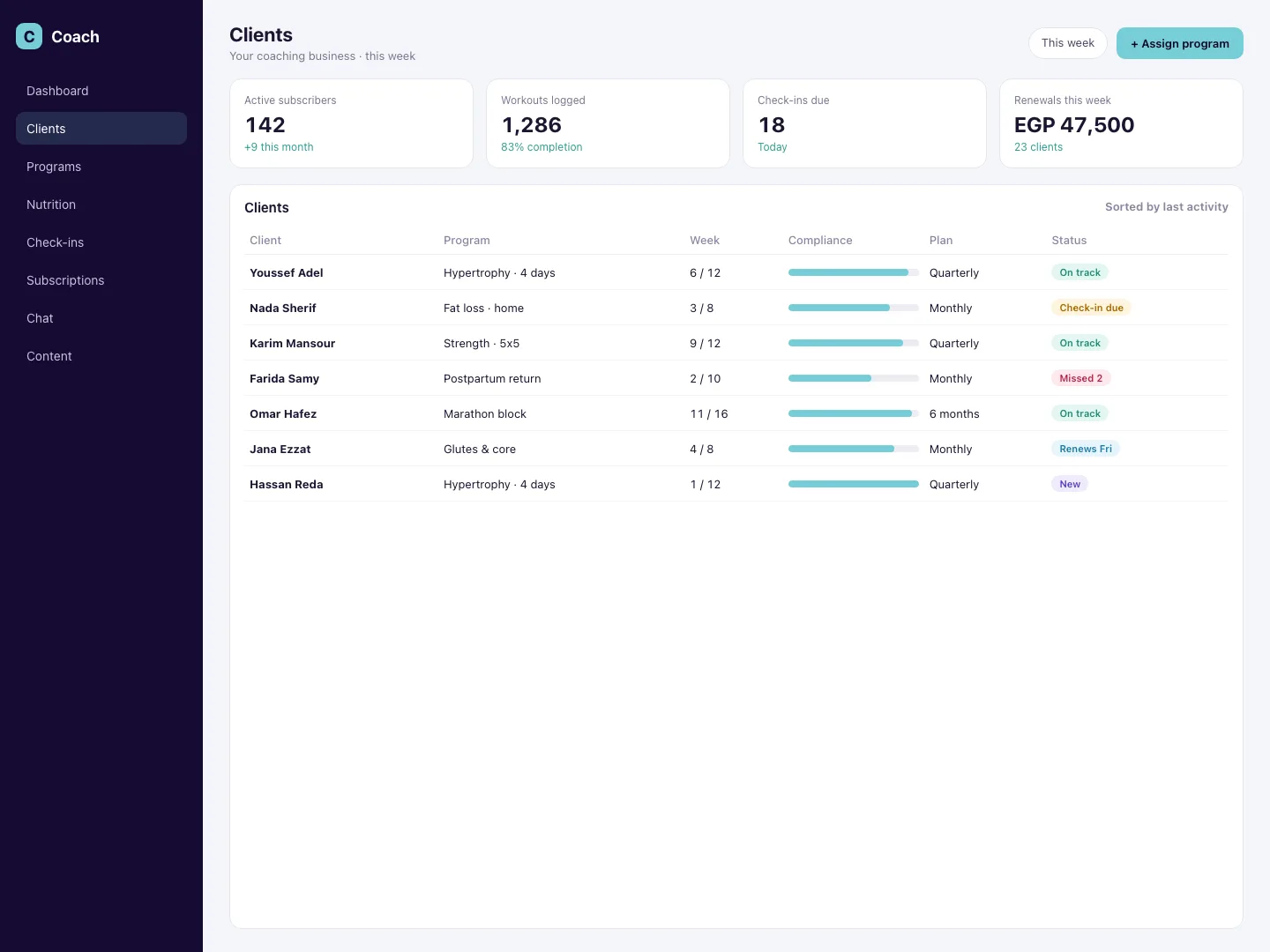1270x952 pixels.
Task: Click Jana Ezzat's compliance bar
Action: 854,449
